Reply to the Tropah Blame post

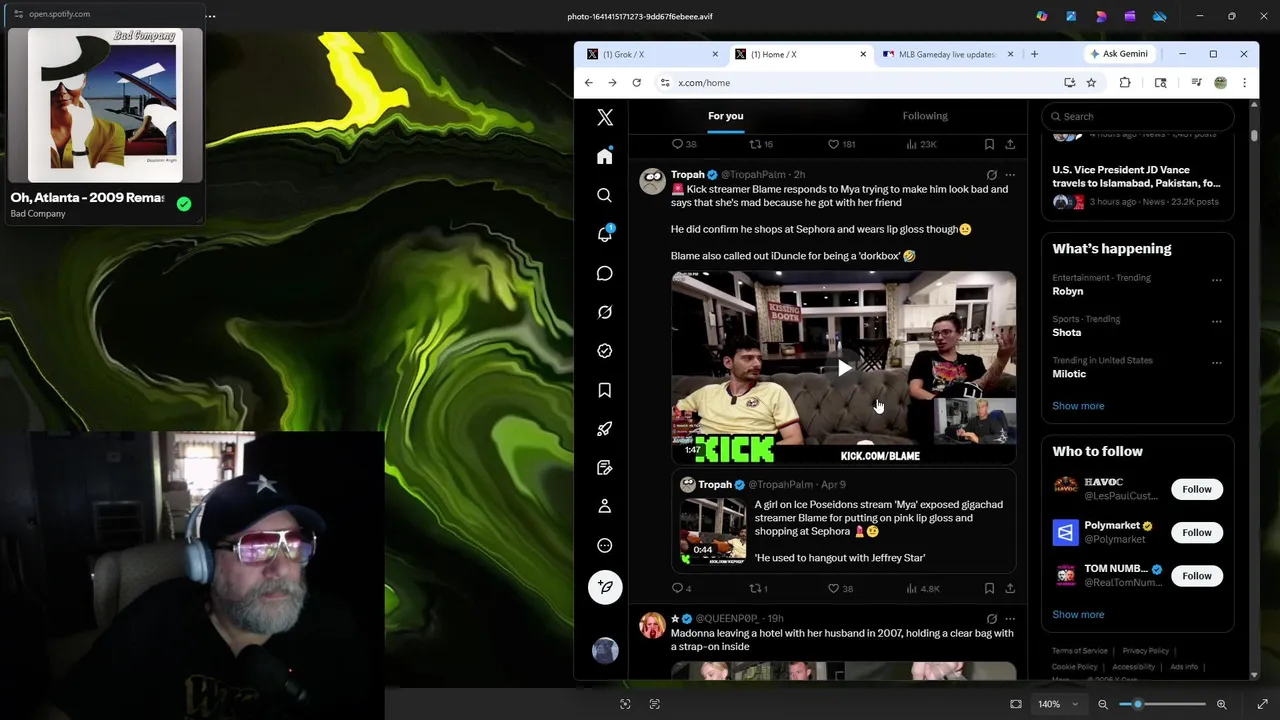[681, 588]
